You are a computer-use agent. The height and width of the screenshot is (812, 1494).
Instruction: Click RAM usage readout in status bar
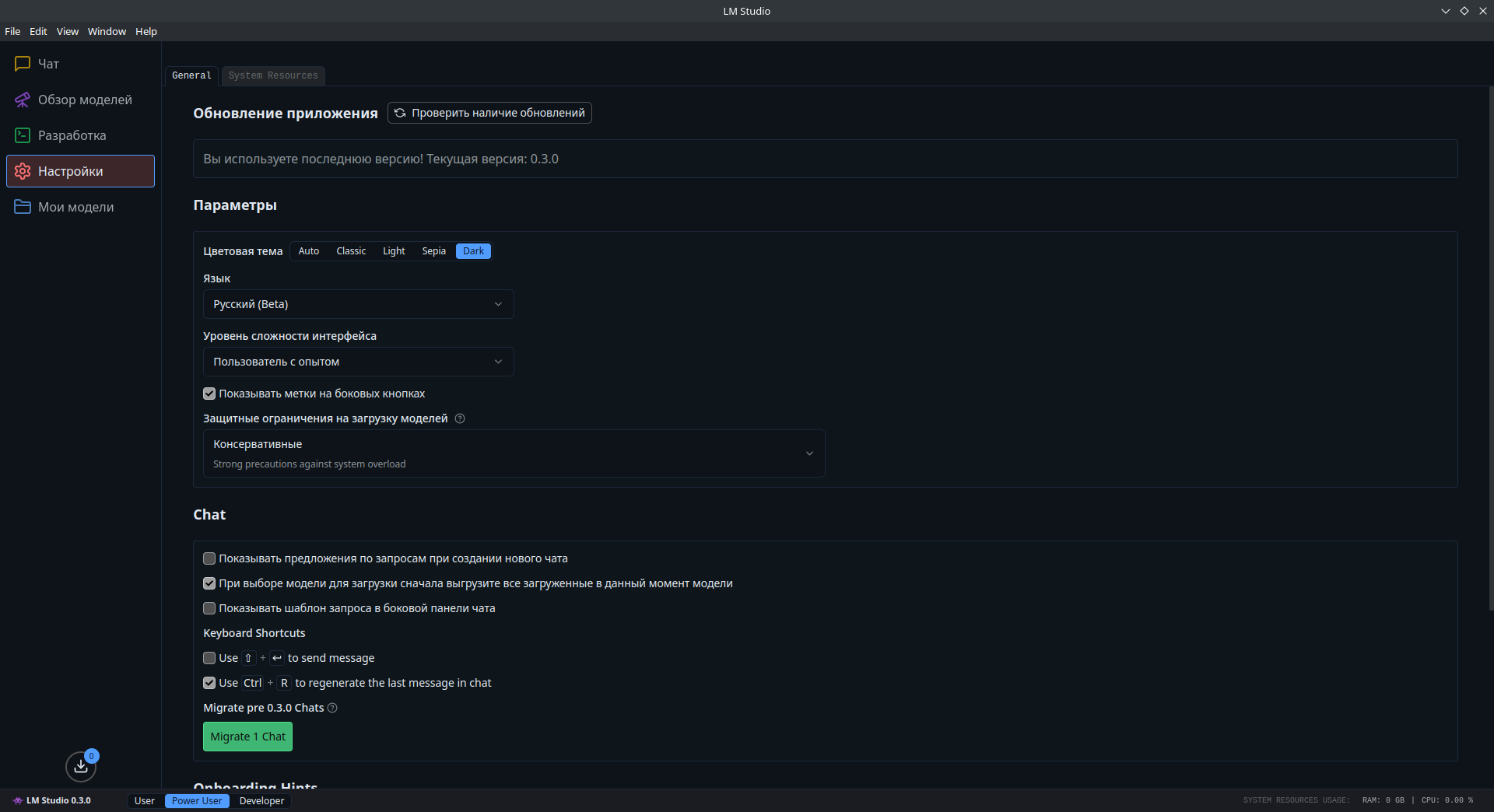coord(1384,800)
